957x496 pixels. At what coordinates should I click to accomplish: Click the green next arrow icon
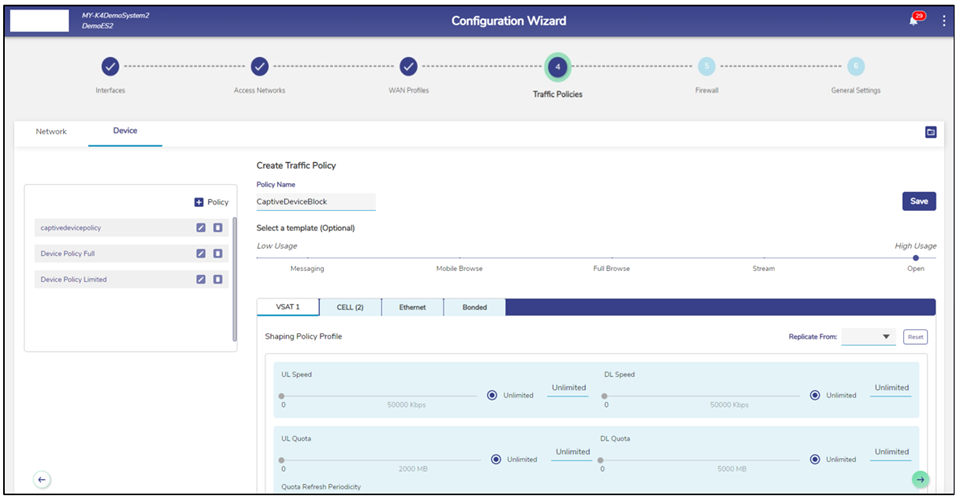[920, 480]
